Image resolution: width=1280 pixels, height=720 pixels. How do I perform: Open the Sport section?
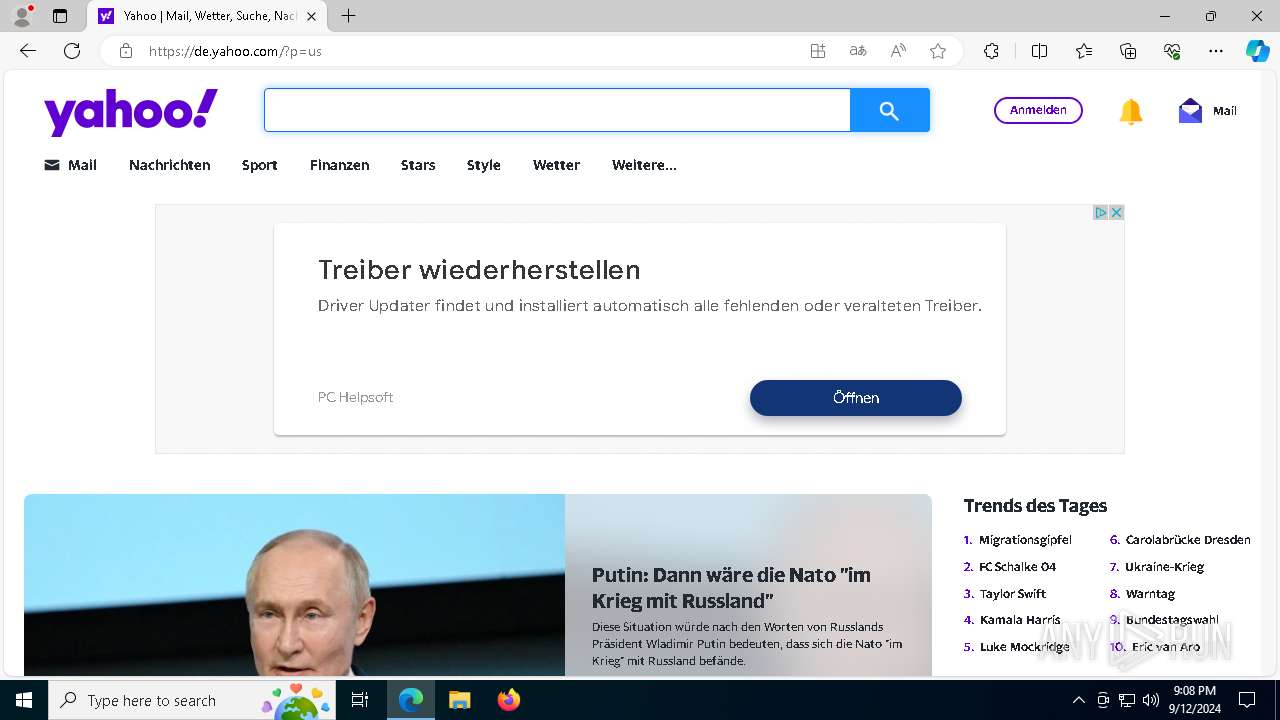click(x=259, y=165)
